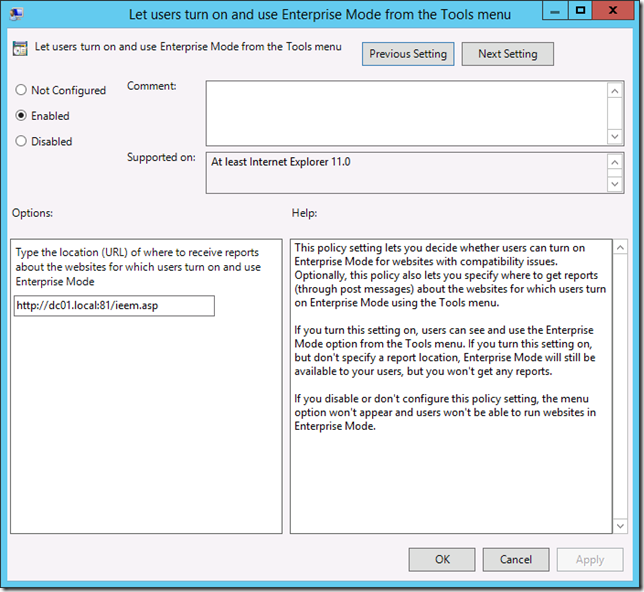Image resolution: width=644 pixels, height=592 pixels.
Task: Click up arrow in Supported on box
Action: (615, 160)
